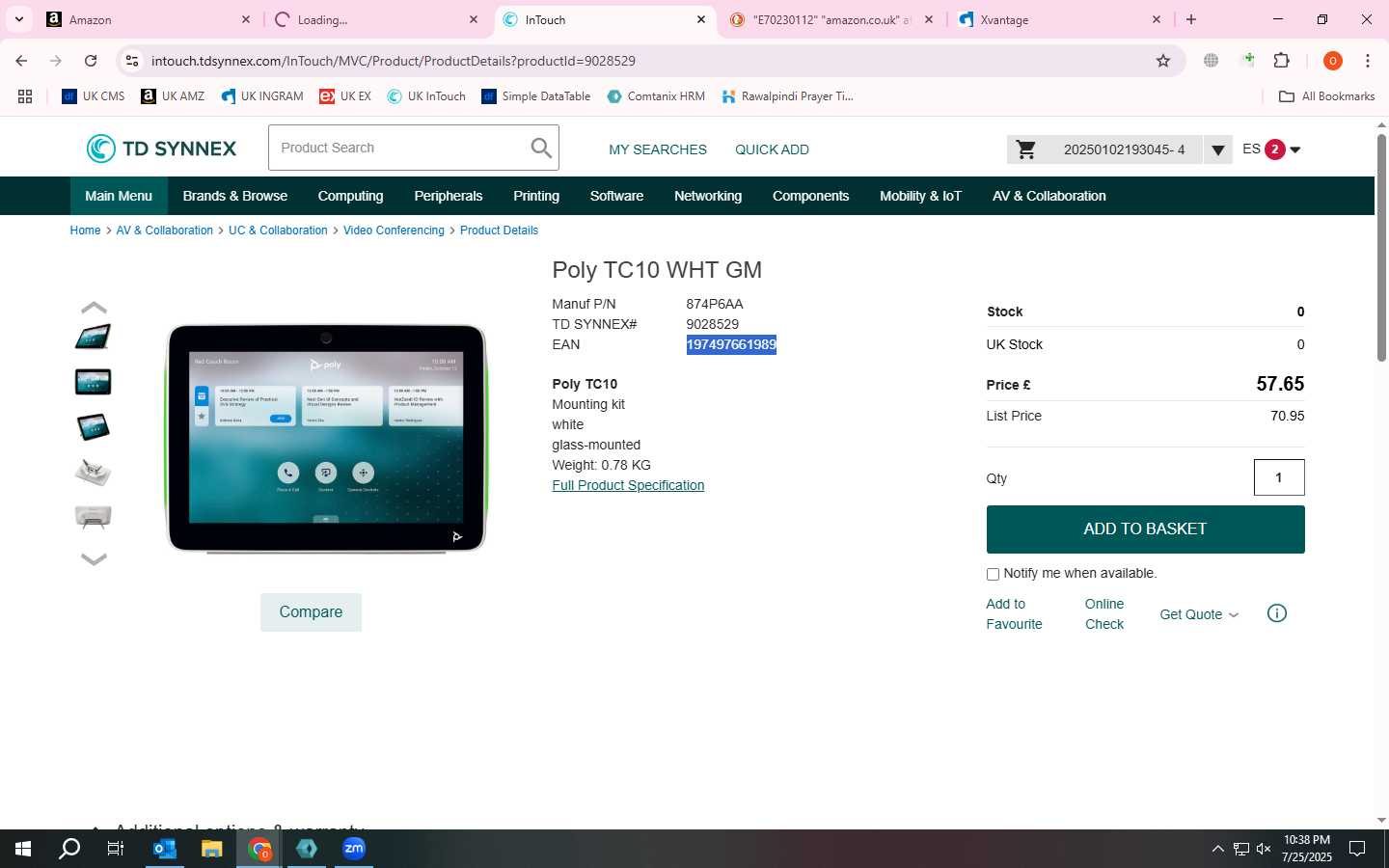Screen dimensions: 1389x868
Task: Expand the basket selector dropdown arrow
Action: [1218, 149]
